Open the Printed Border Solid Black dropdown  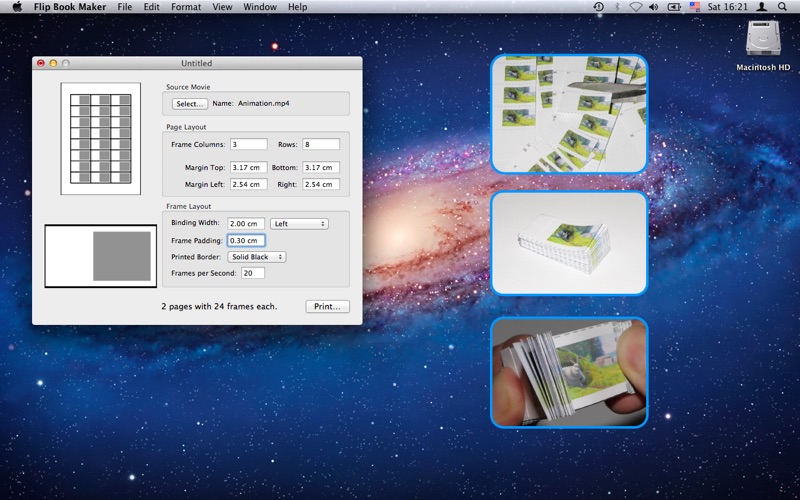click(257, 257)
